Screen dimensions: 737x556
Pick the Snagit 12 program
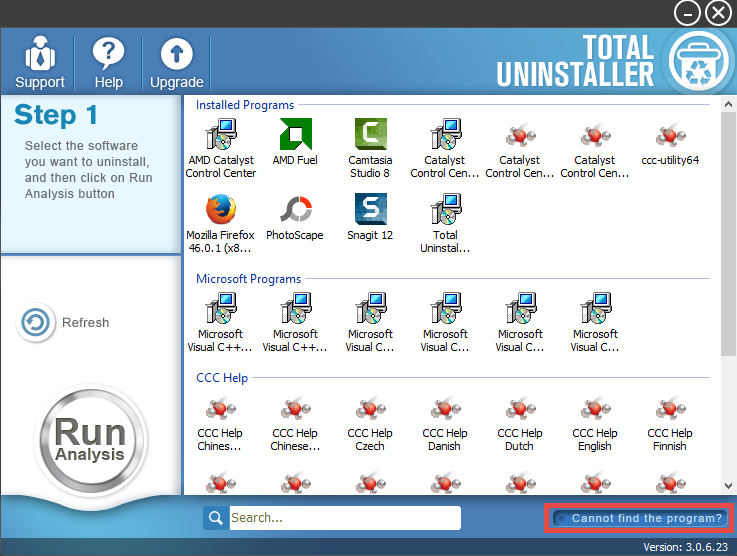click(x=370, y=211)
